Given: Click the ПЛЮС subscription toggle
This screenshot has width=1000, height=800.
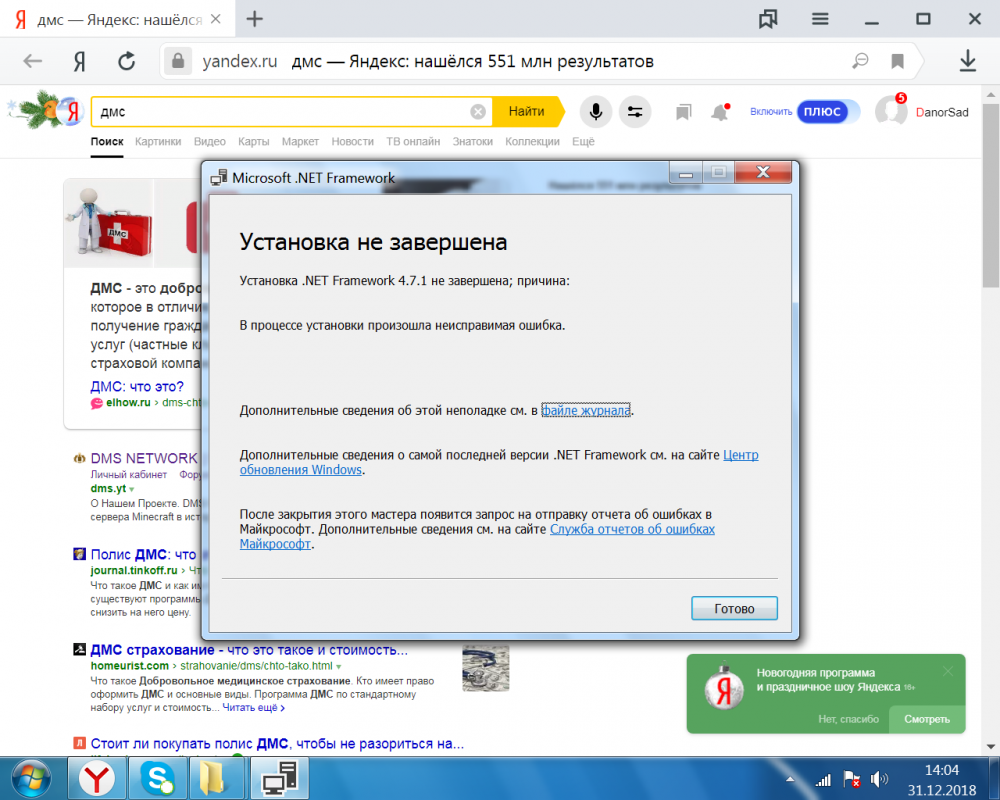Looking at the screenshot, I should [x=823, y=112].
